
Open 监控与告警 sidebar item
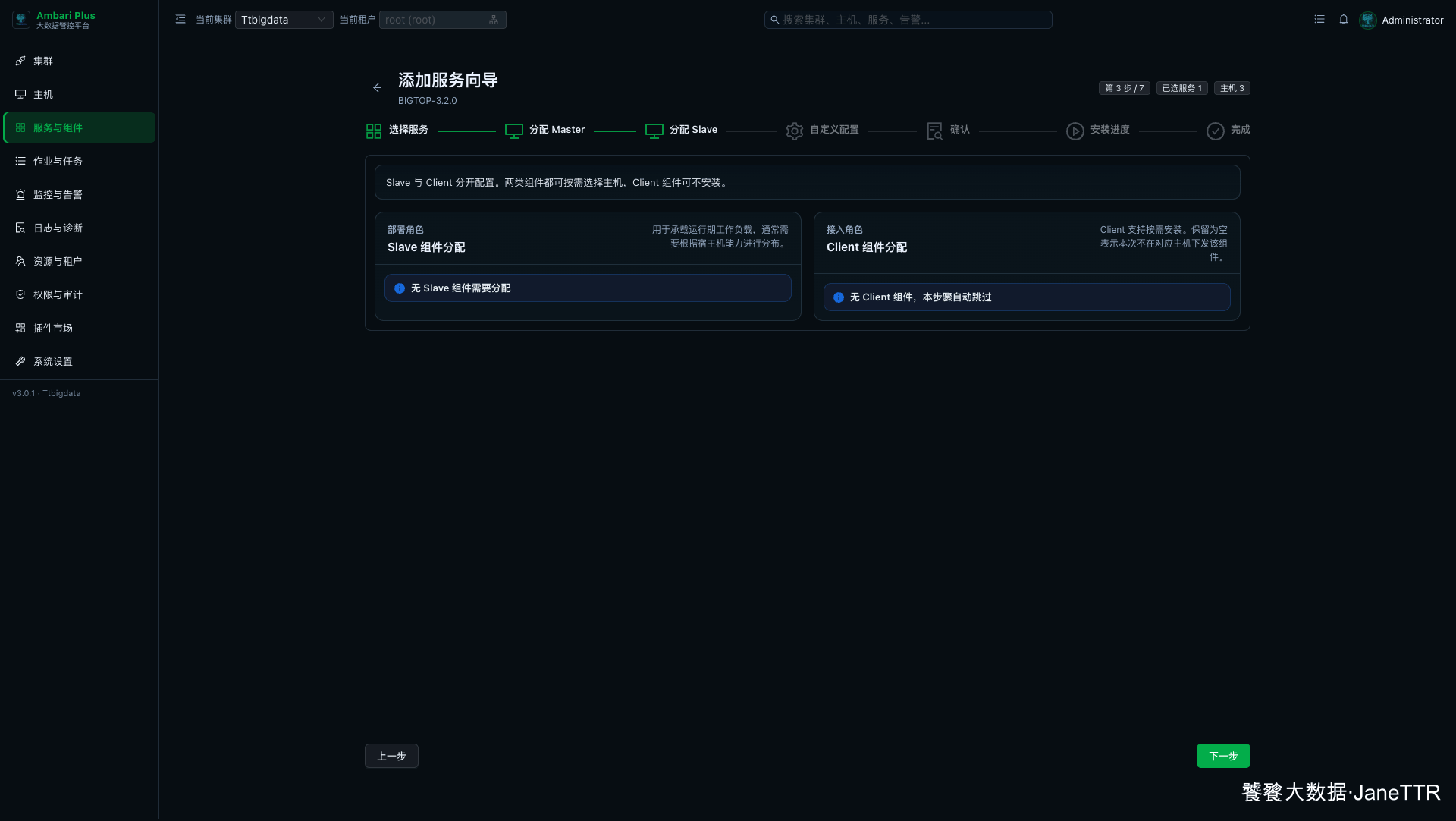point(80,194)
